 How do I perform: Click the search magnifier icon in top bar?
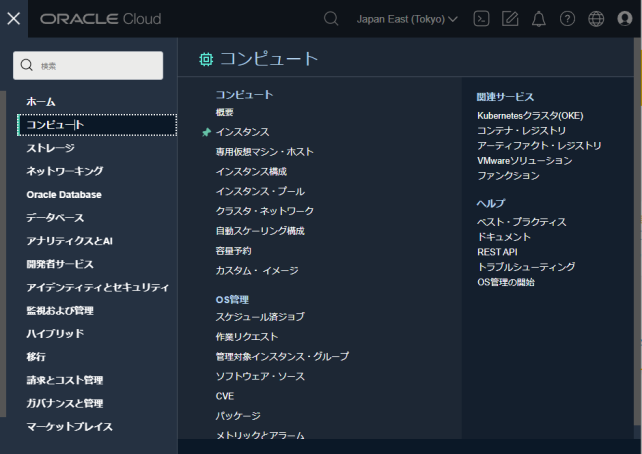(331, 18)
